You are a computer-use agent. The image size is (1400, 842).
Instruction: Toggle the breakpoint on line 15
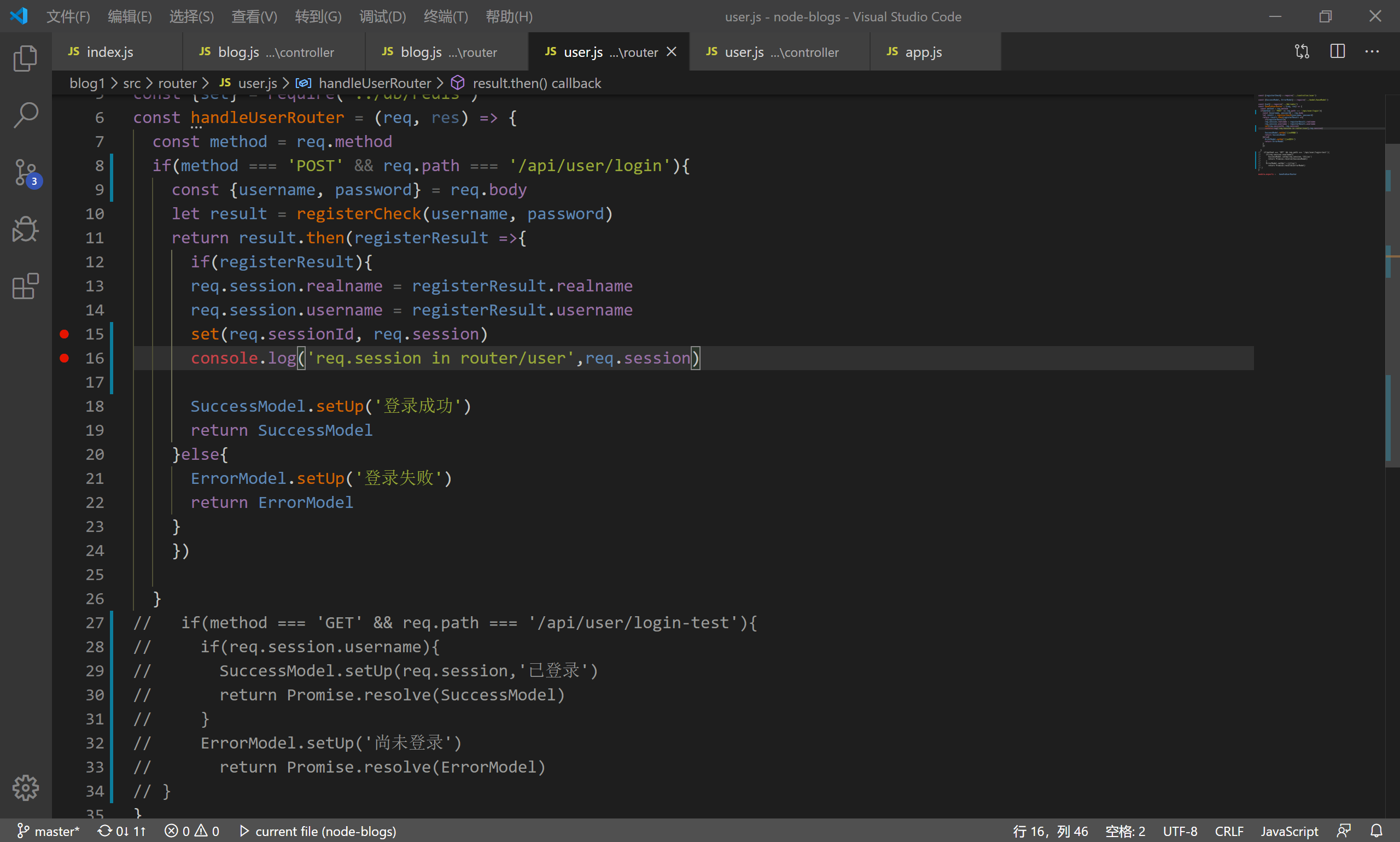(x=64, y=334)
